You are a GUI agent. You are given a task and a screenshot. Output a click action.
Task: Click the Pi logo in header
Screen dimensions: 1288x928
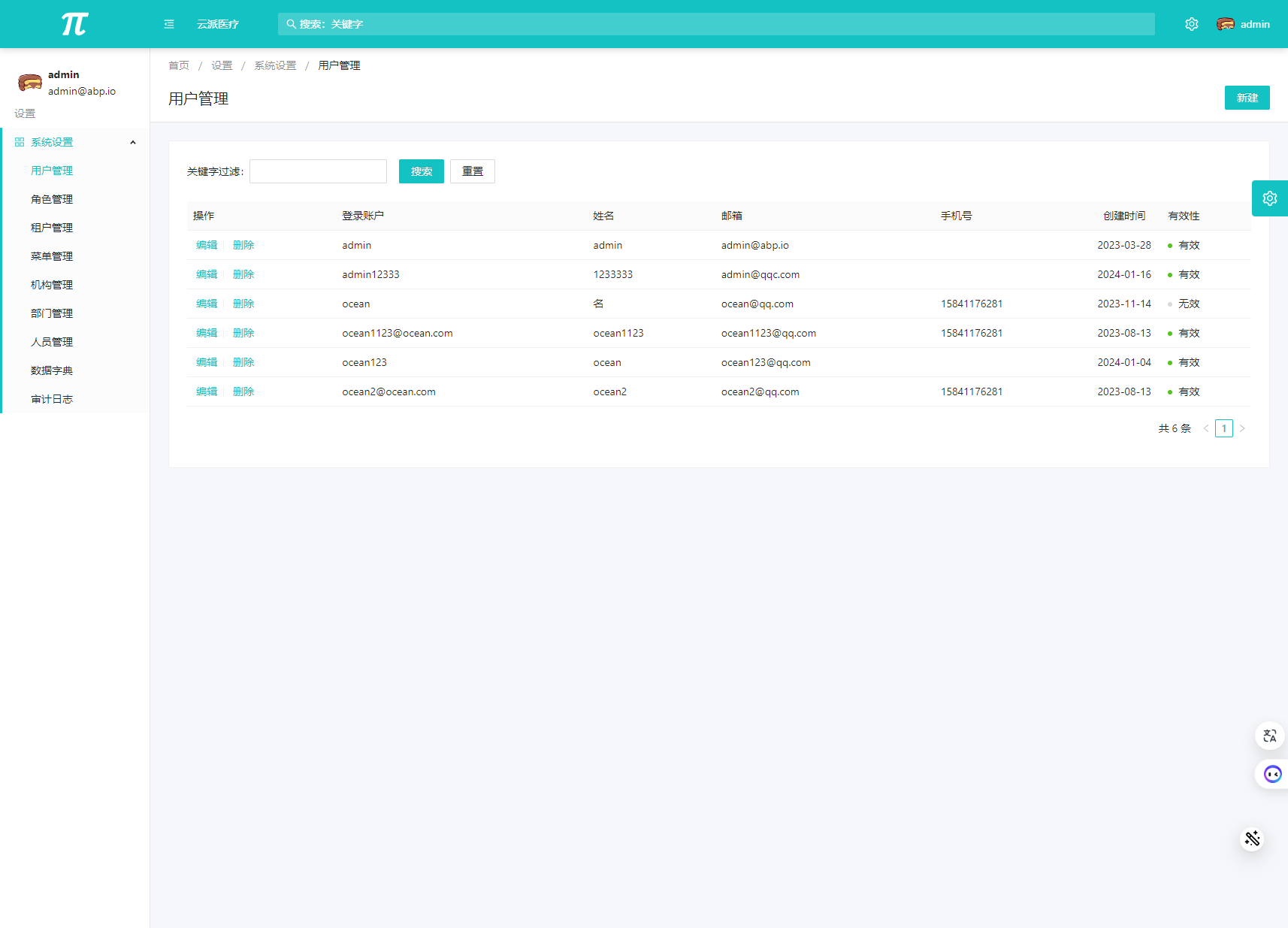click(74, 24)
